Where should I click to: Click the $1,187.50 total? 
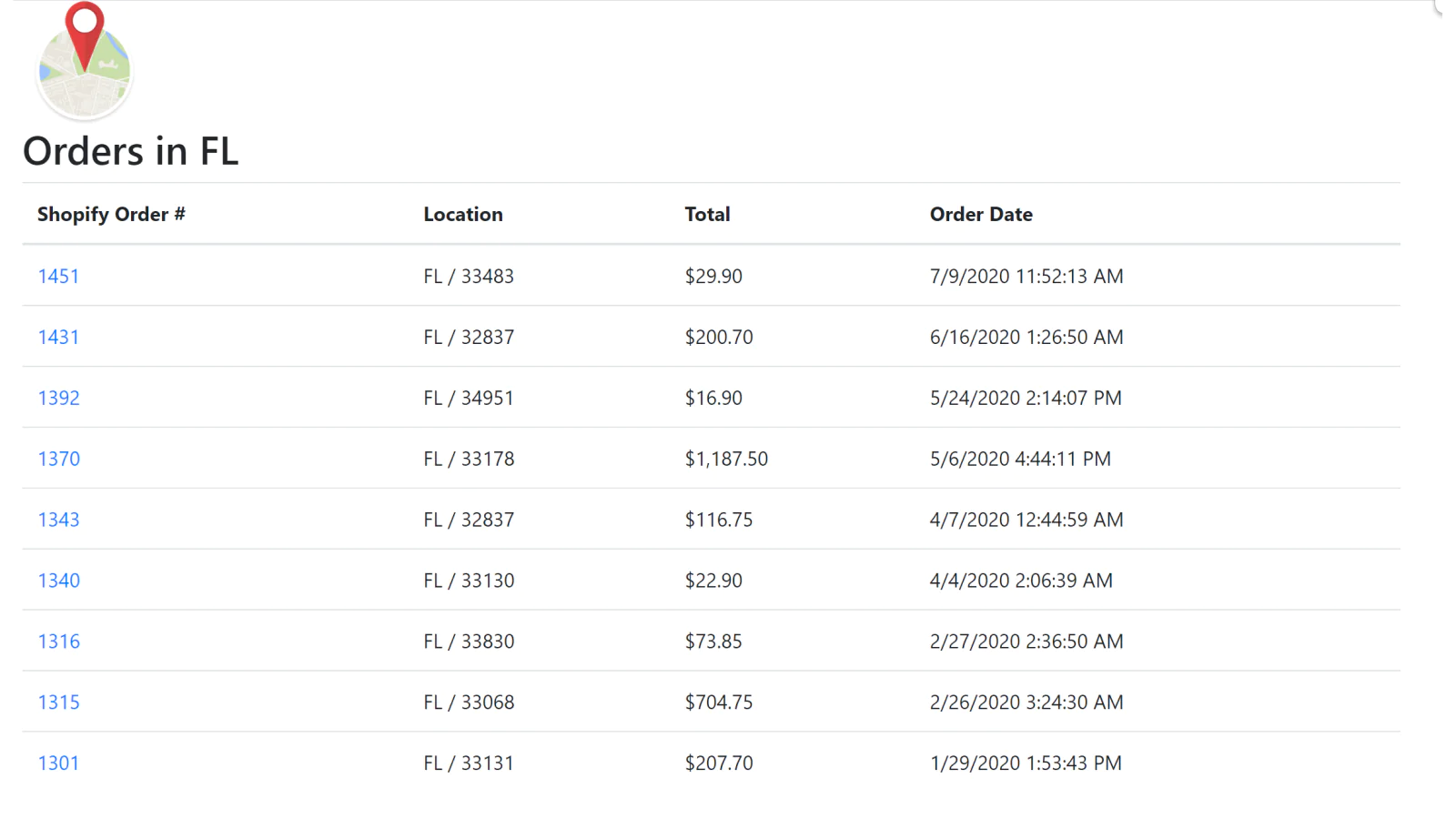(x=726, y=459)
